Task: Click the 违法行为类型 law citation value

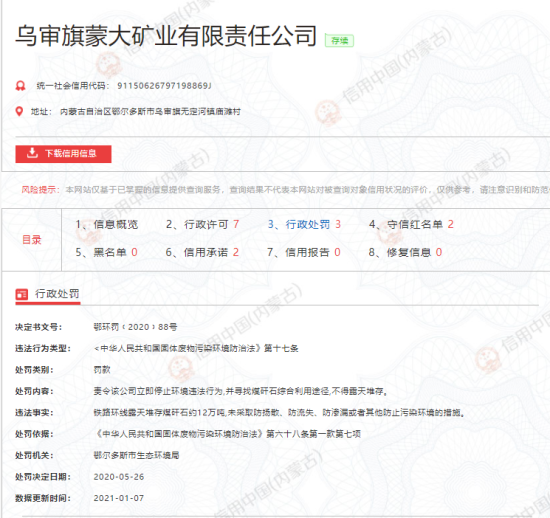Action: 196,349
